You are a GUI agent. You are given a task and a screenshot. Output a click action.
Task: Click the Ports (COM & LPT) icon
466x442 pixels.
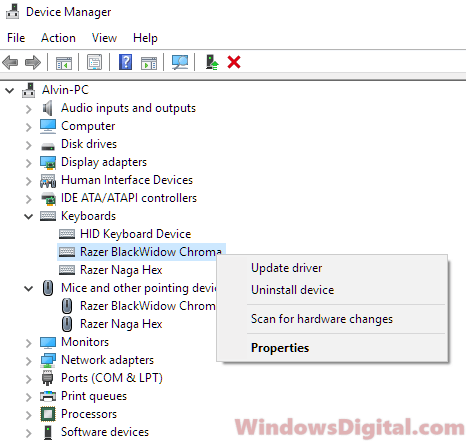(x=47, y=378)
